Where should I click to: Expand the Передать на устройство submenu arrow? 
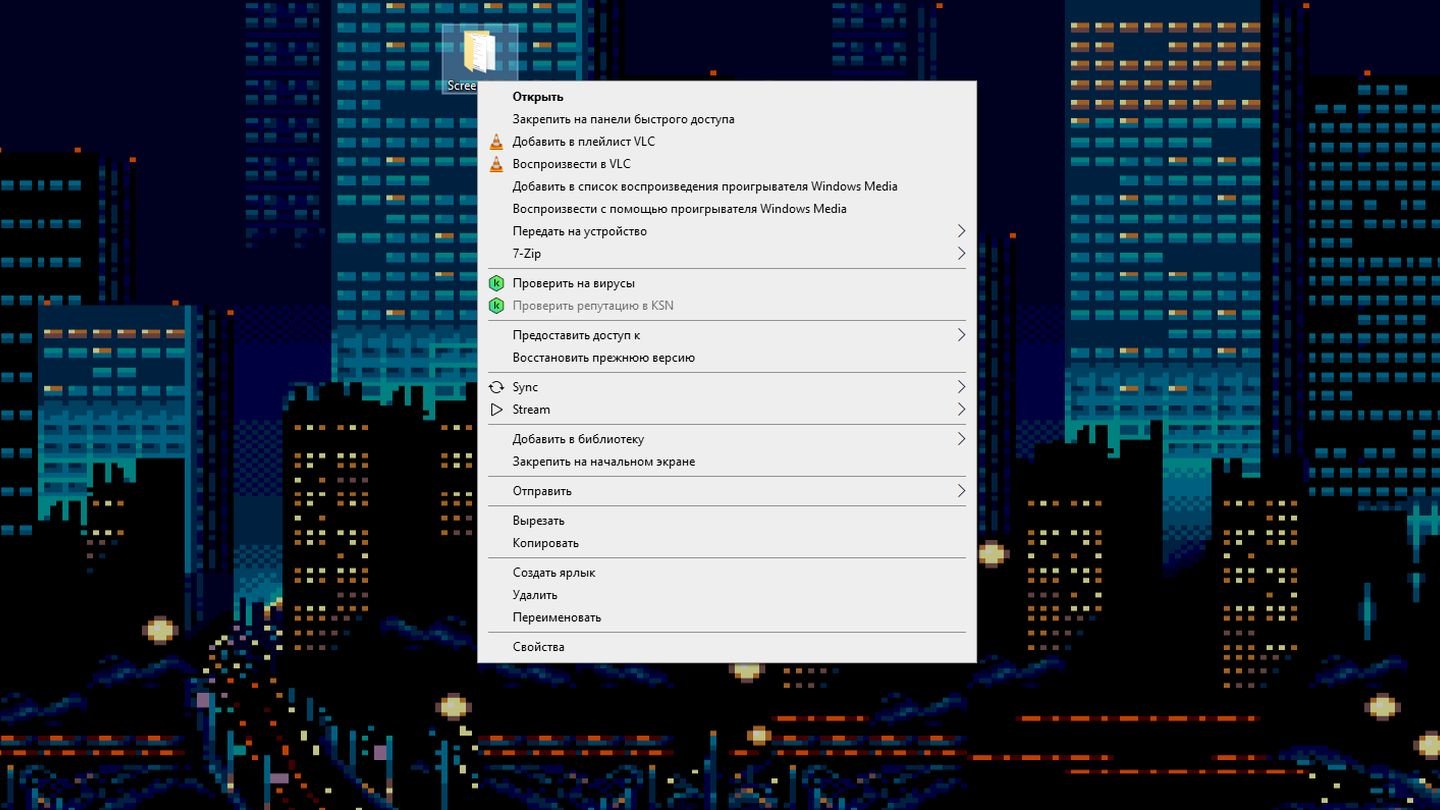[x=961, y=231]
